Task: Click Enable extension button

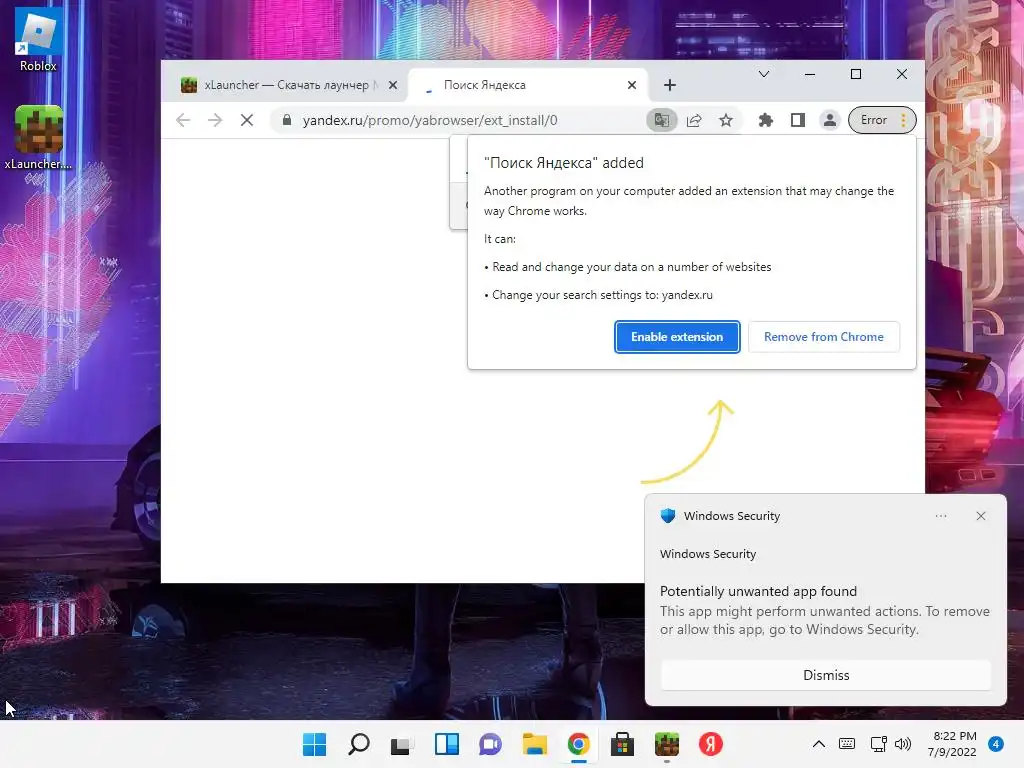Action: [x=677, y=337]
